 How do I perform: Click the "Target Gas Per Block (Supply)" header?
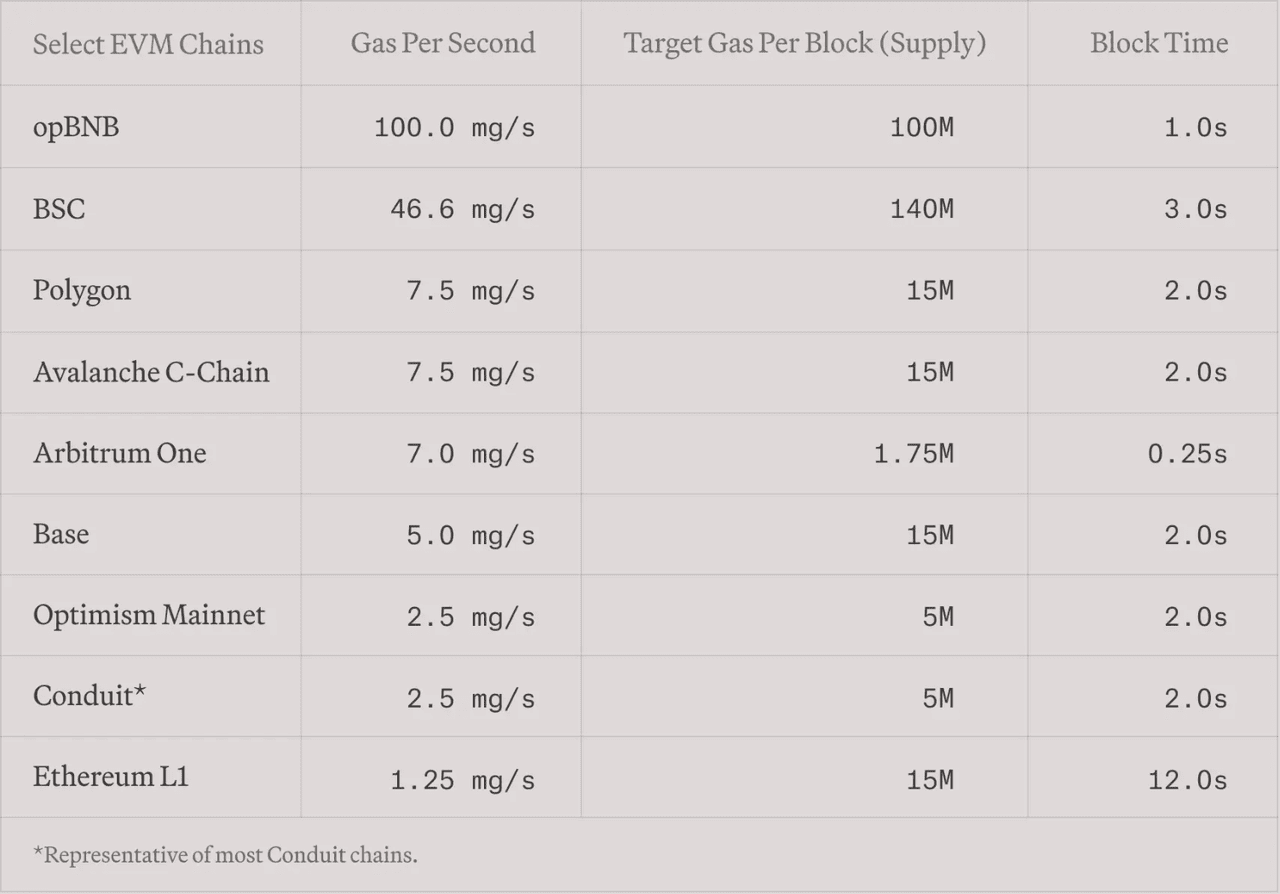804,43
